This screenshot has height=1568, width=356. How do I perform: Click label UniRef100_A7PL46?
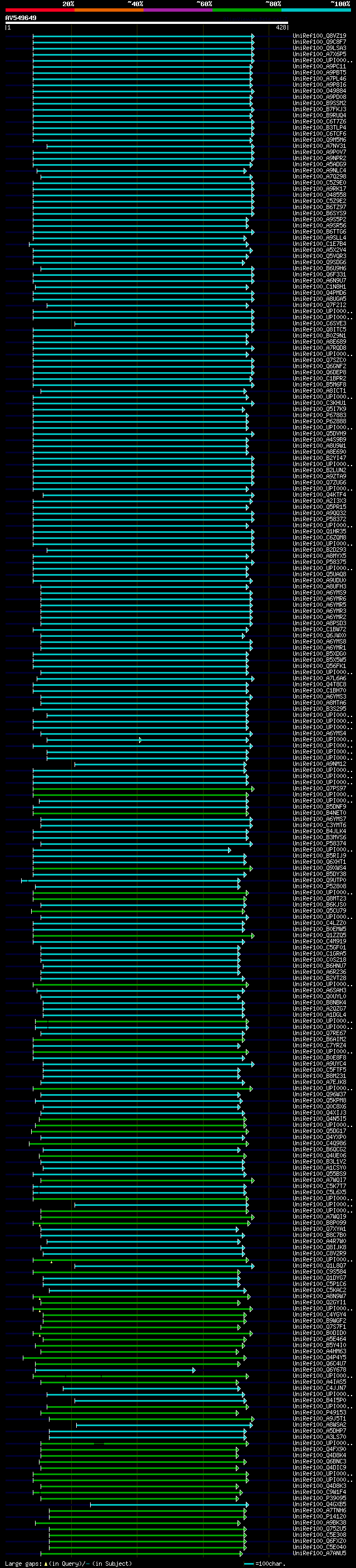(319, 78)
